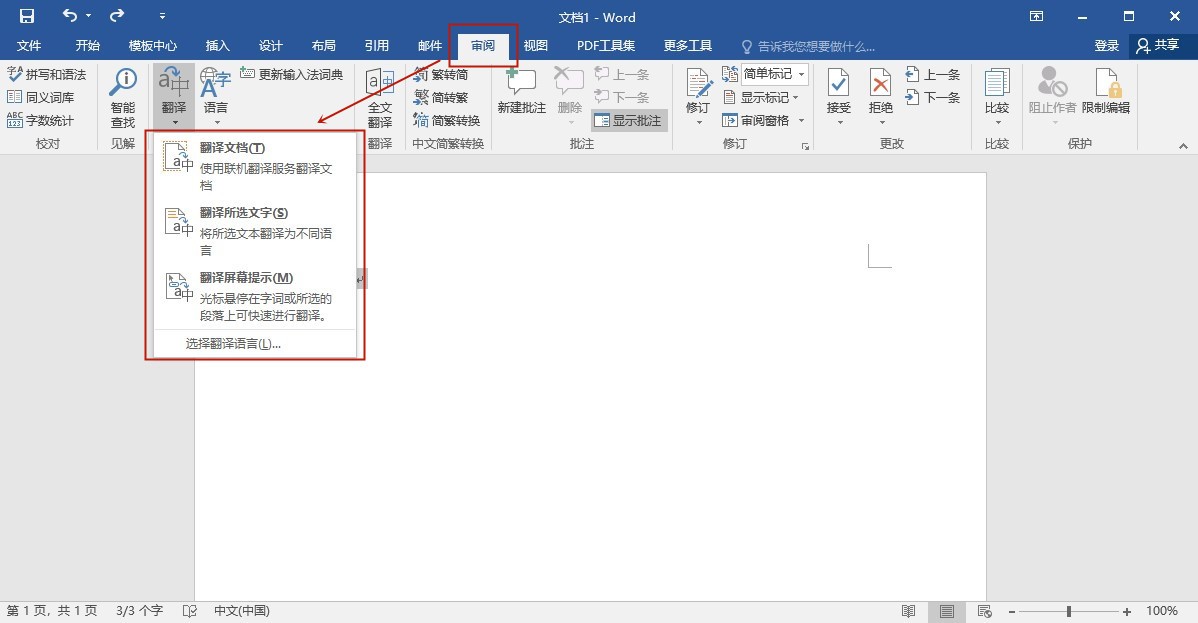Run the 拼写和语法 spelling checker
Viewport: 1198px width, 623px height.
coord(48,74)
